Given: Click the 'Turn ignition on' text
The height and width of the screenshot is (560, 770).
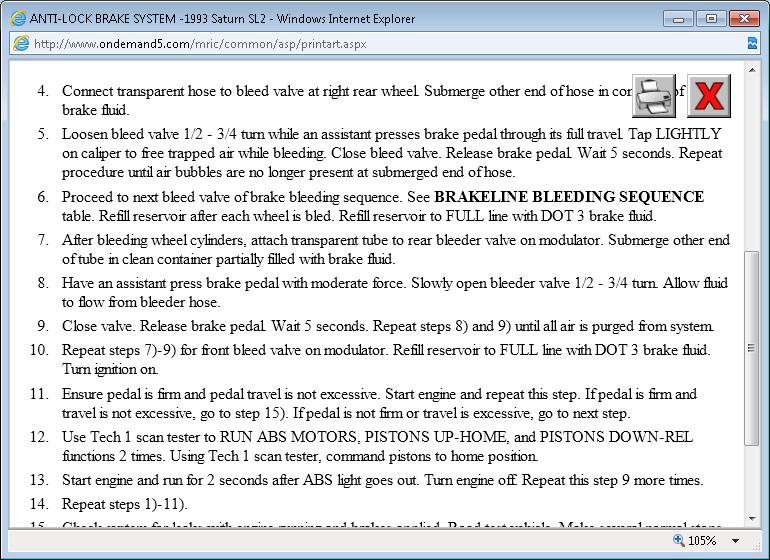Looking at the screenshot, I should [110, 369].
